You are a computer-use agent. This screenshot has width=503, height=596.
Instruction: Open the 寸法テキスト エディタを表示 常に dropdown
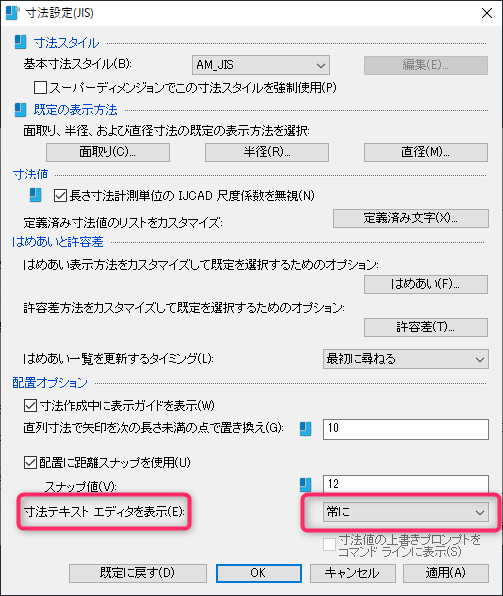[406, 512]
